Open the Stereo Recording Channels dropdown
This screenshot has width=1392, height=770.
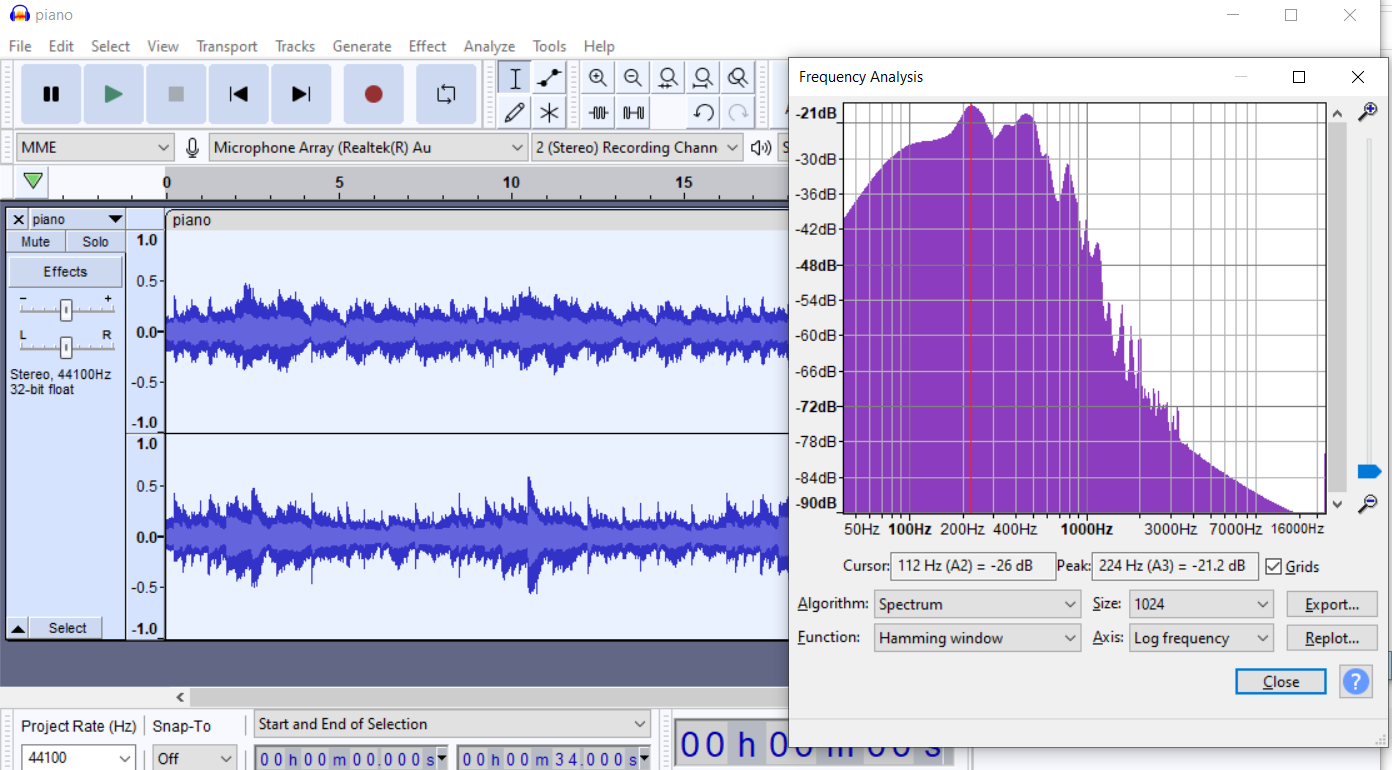point(637,148)
